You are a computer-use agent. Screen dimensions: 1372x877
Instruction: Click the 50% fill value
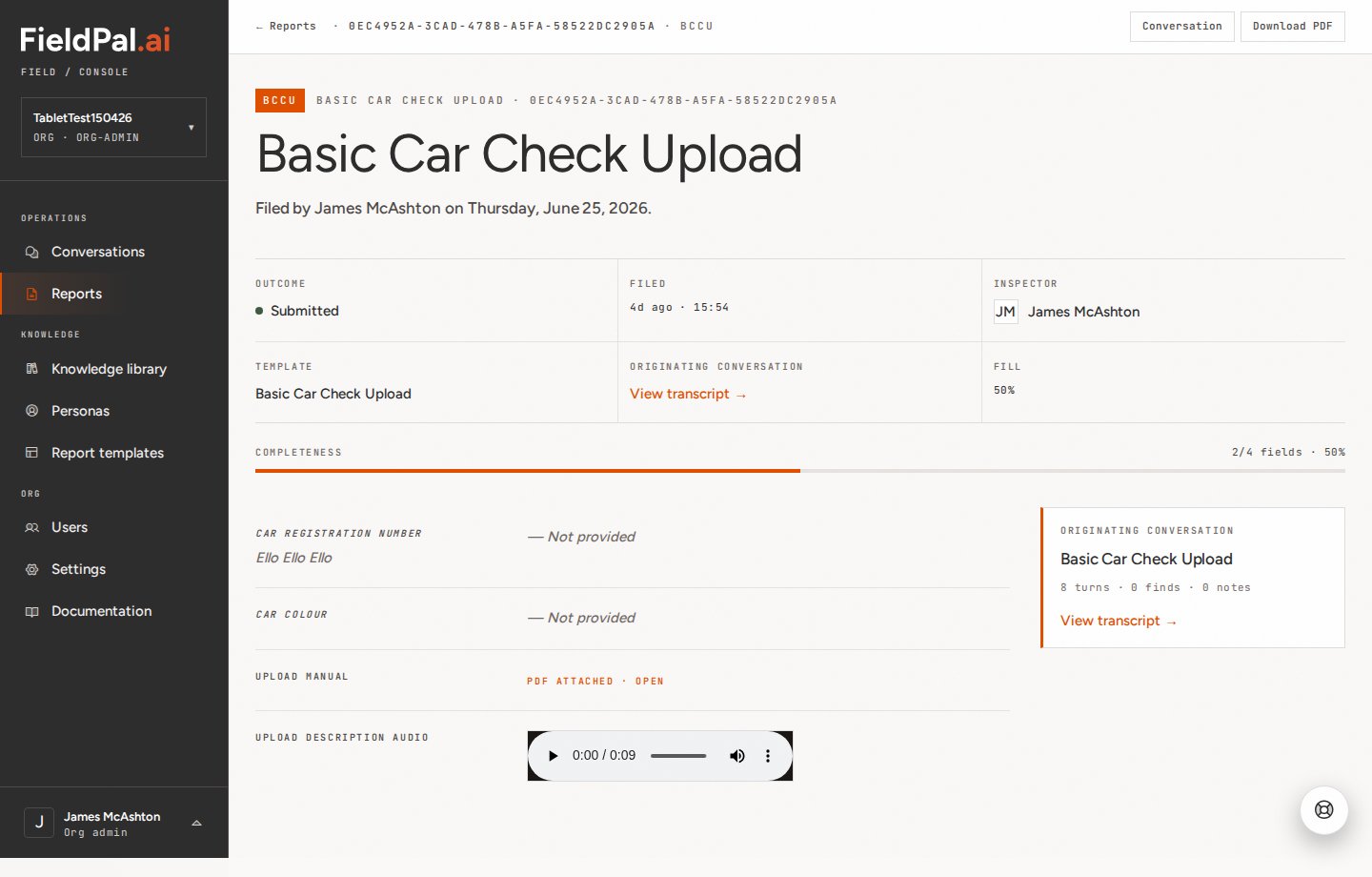coord(1004,390)
